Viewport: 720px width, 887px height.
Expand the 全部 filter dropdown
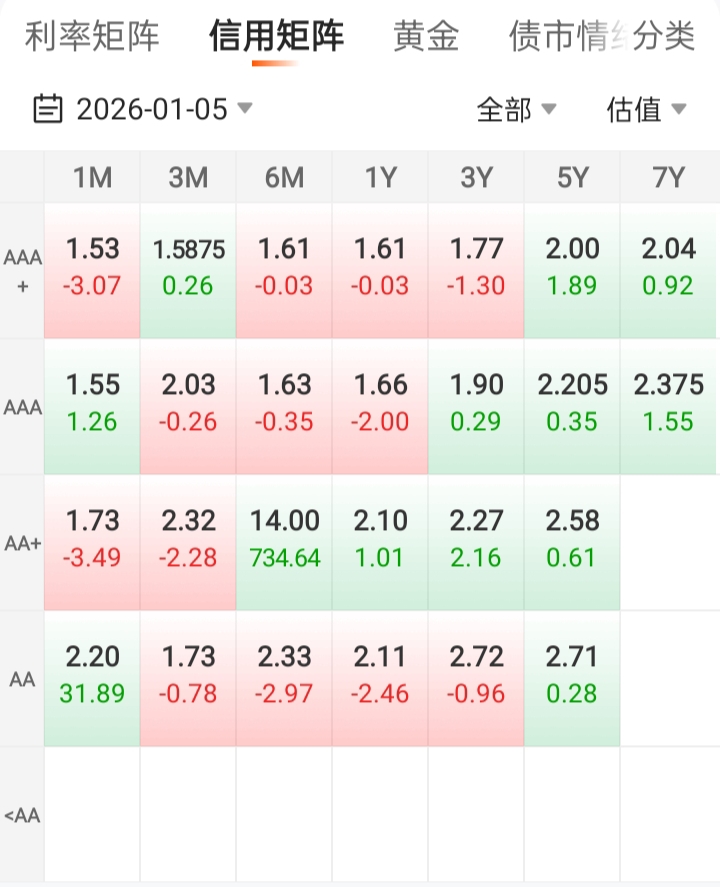516,109
